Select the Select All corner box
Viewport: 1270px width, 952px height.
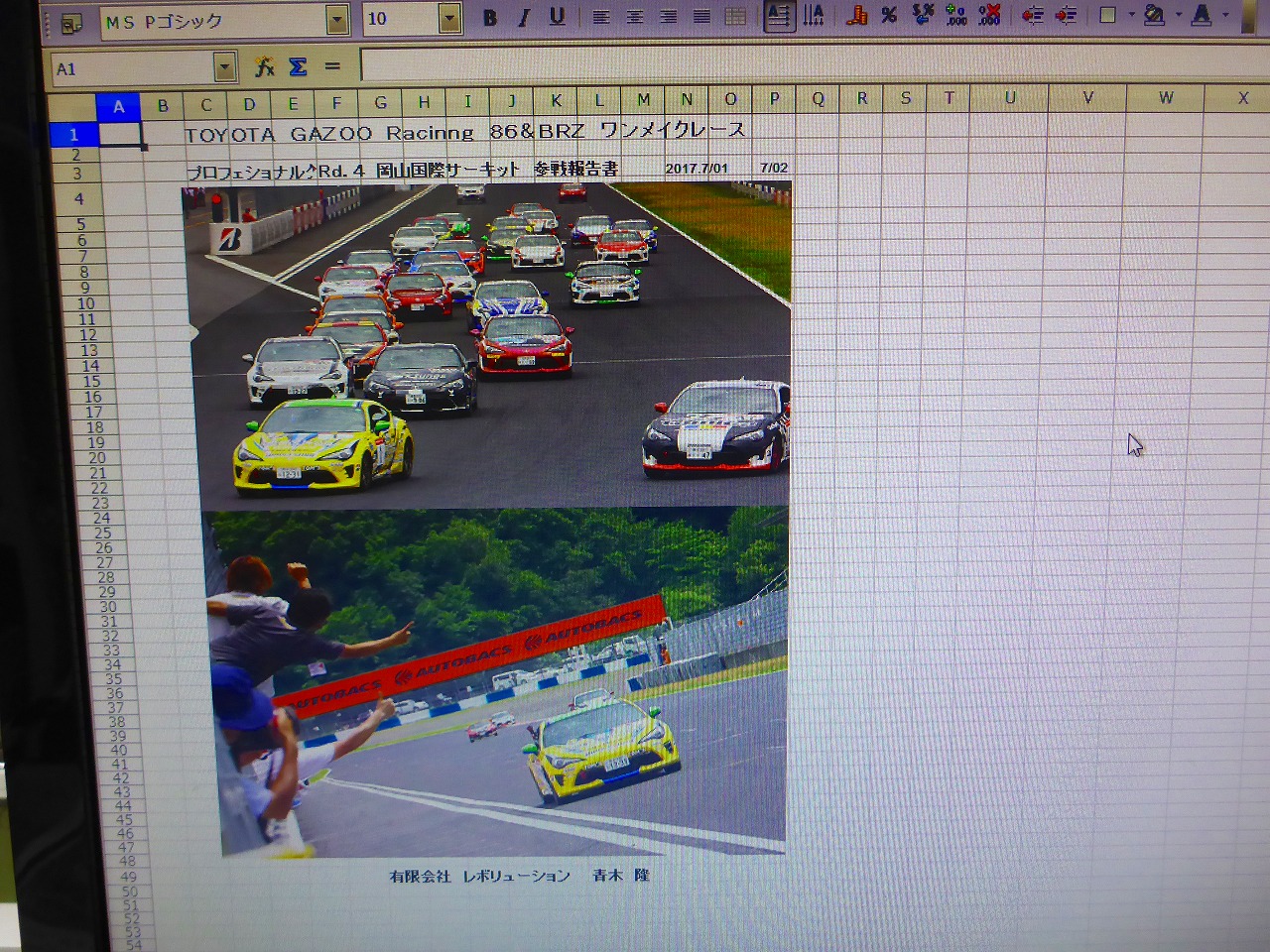point(71,107)
